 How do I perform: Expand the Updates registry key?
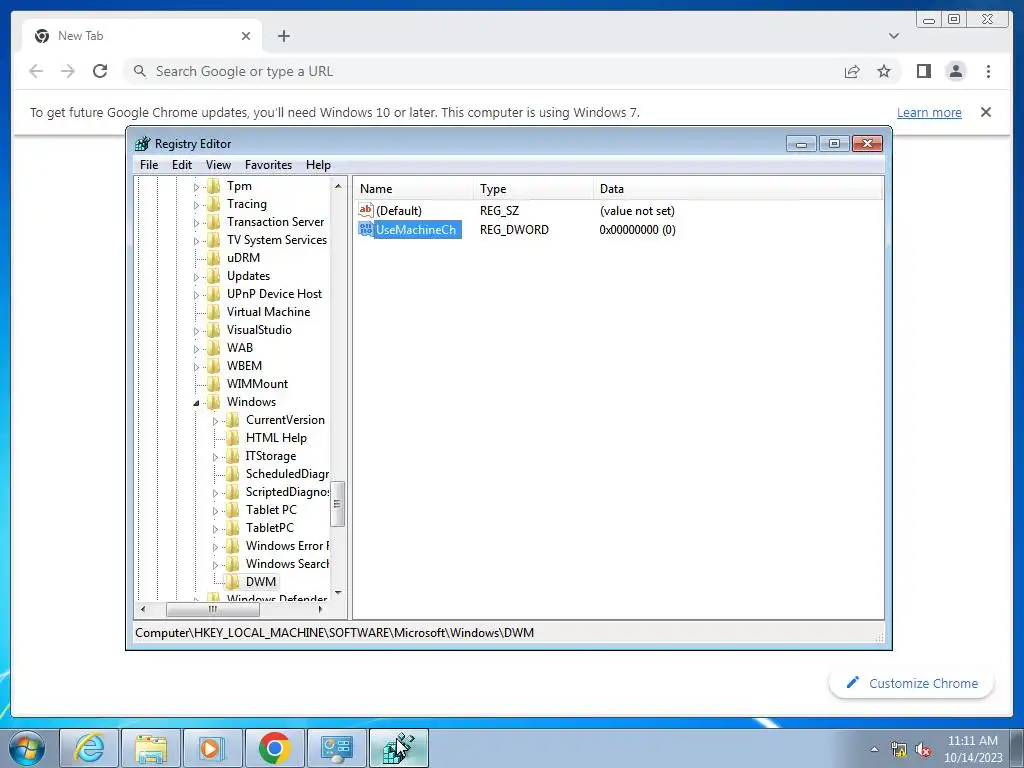[x=196, y=277]
